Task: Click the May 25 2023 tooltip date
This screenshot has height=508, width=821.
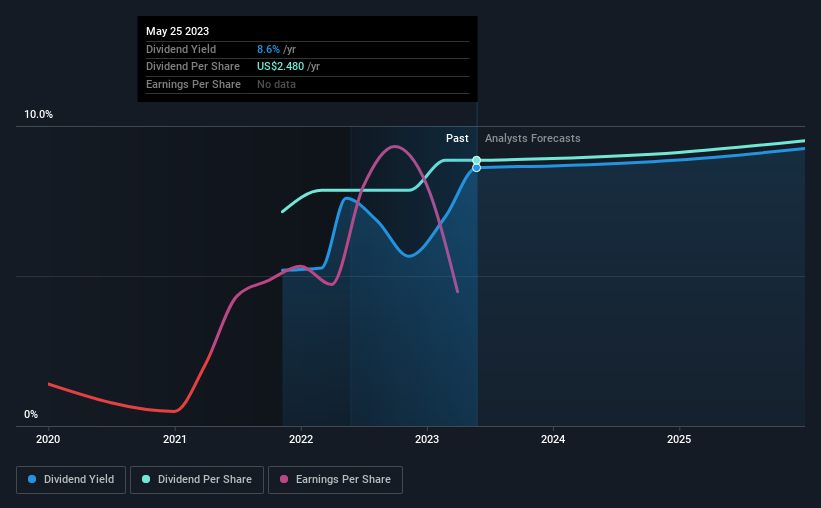Action: [177, 31]
